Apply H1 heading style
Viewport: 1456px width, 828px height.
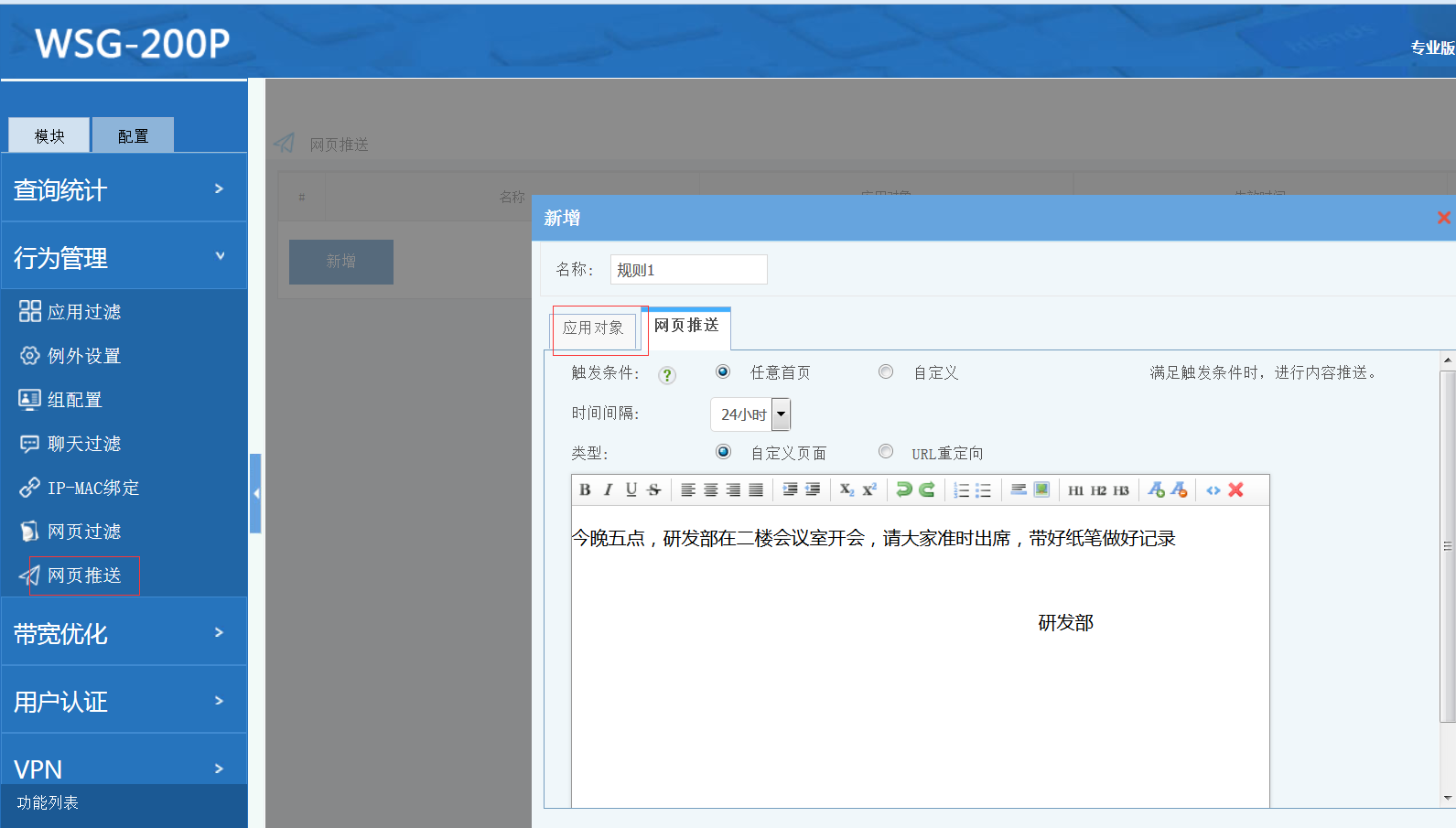tap(1075, 490)
